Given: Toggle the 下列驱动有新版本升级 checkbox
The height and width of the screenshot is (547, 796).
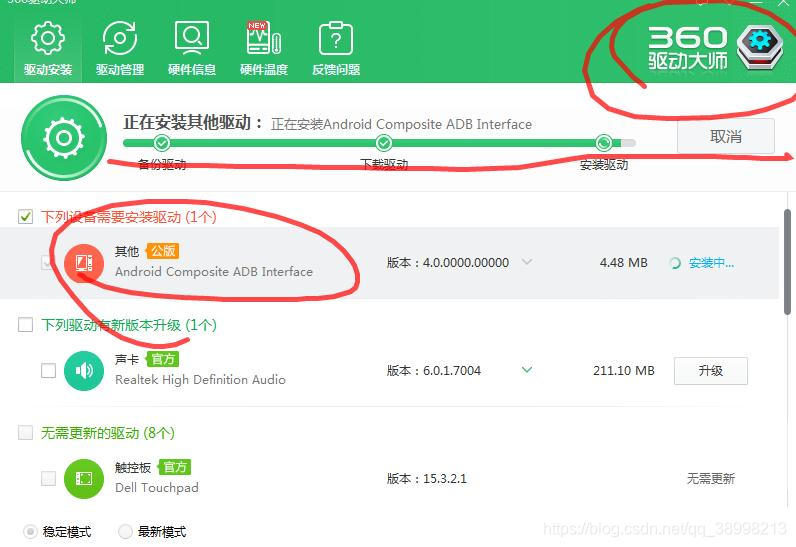Looking at the screenshot, I should 25,324.
